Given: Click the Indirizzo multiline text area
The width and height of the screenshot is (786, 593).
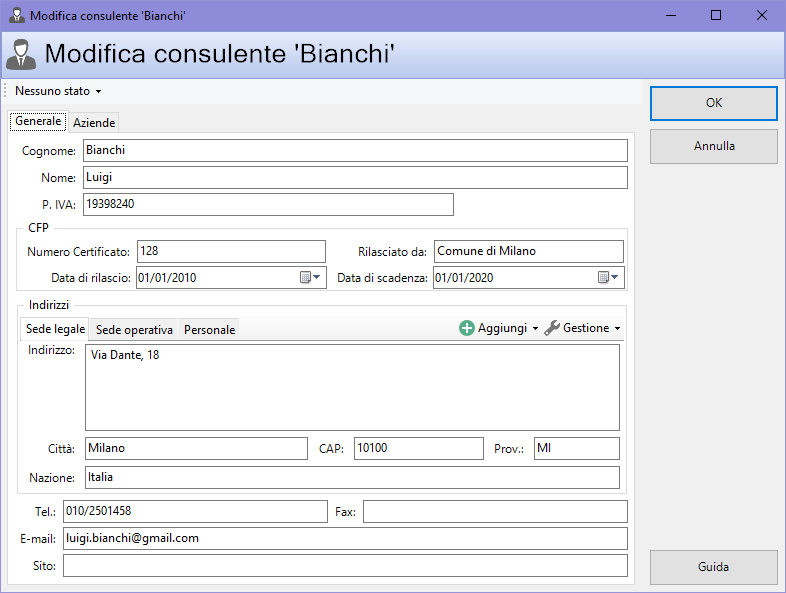Looking at the screenshot, I should (x=352, y=387).
